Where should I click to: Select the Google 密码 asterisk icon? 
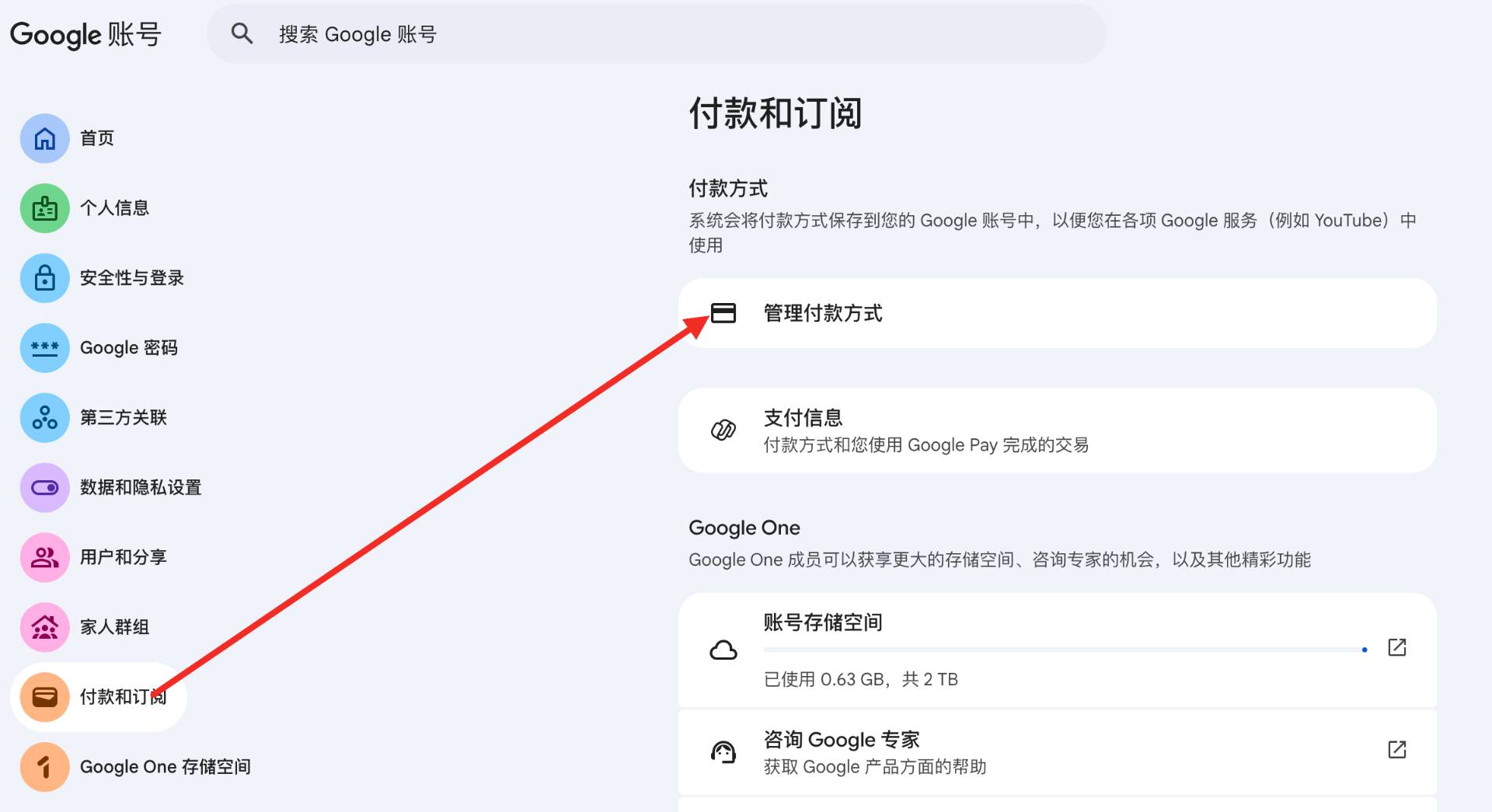tap(45, 348)
